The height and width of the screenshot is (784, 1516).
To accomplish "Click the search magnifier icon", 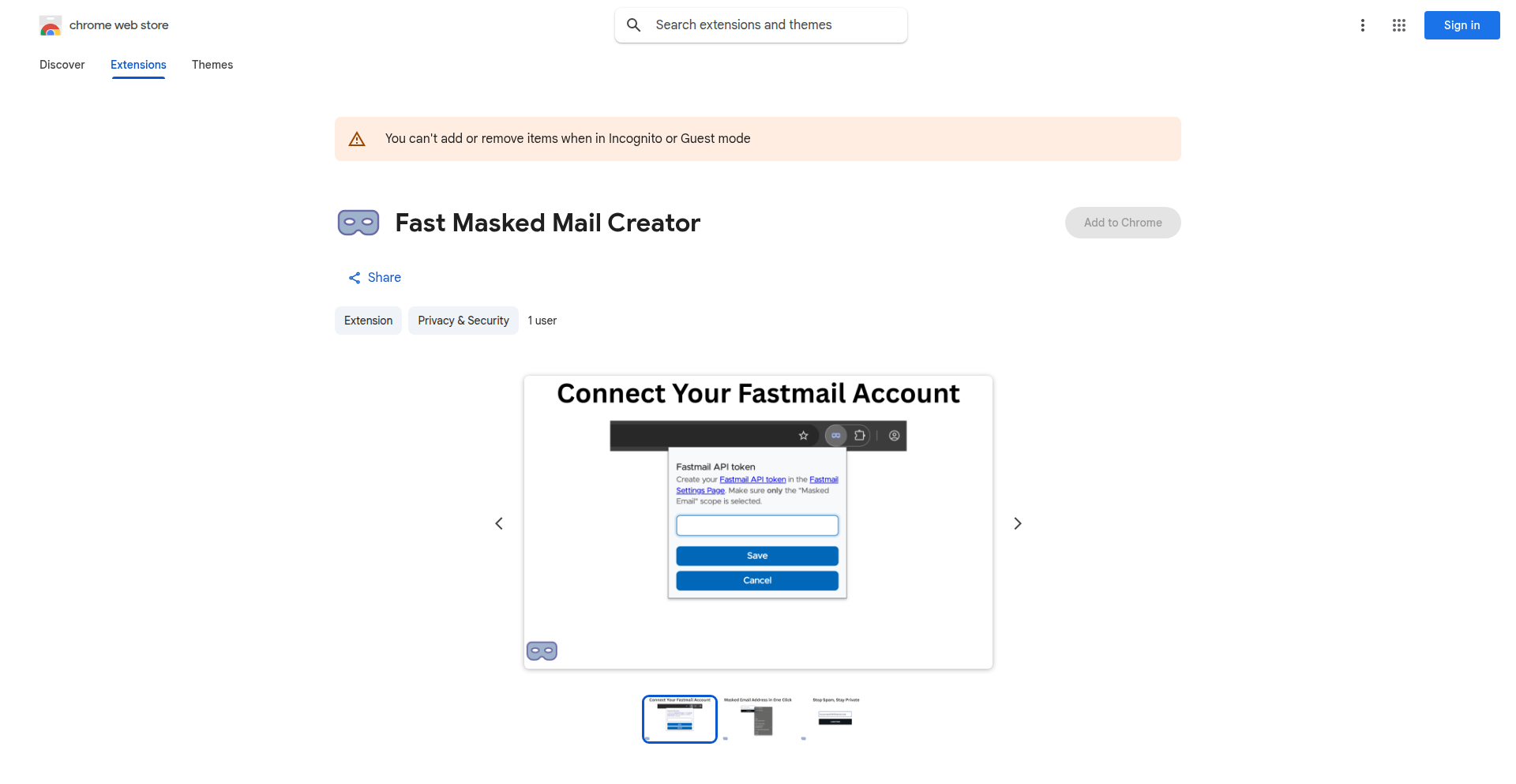I will (x=633, y=25).
